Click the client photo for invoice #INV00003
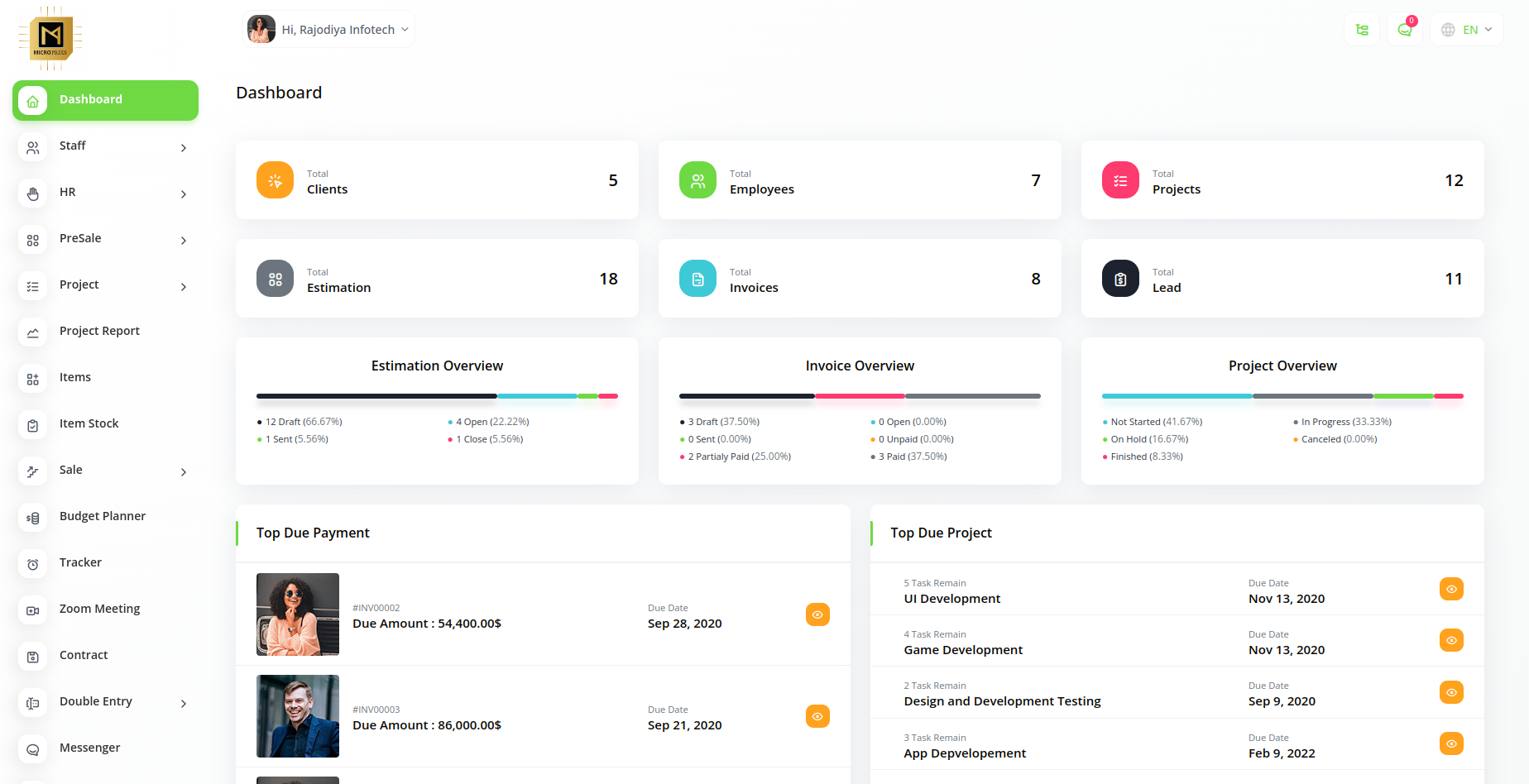This screenshot has height=784, width=1529. pyautogui.click(x=298, y=716)
